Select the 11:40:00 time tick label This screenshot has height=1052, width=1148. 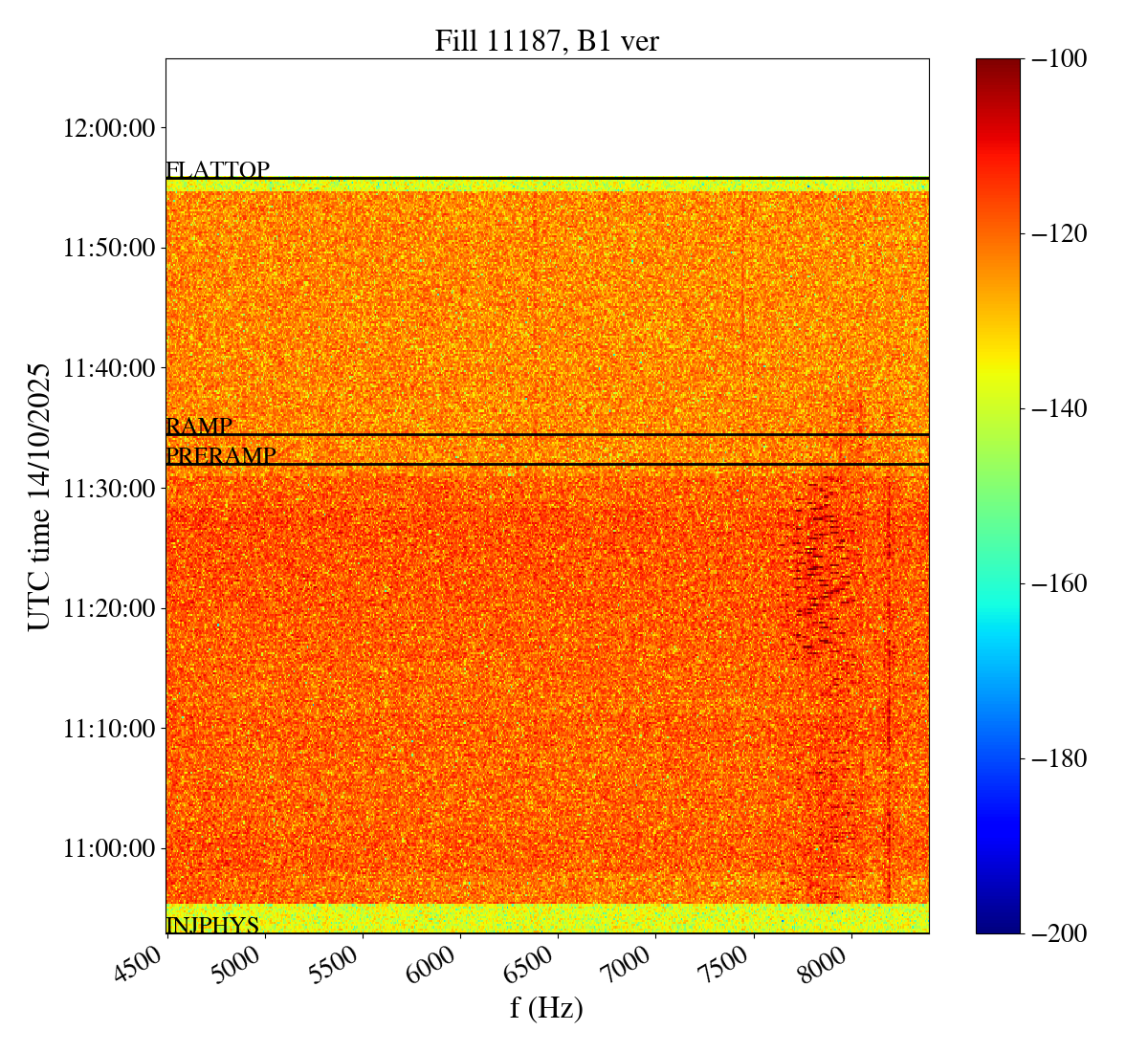click(109, 368)
